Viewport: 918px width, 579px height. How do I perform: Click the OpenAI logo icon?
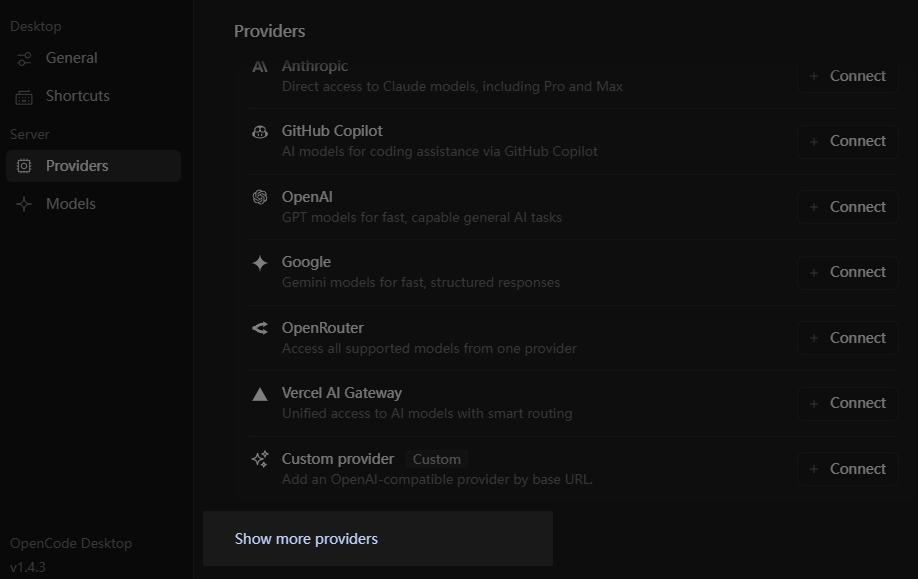pos(259,197)
